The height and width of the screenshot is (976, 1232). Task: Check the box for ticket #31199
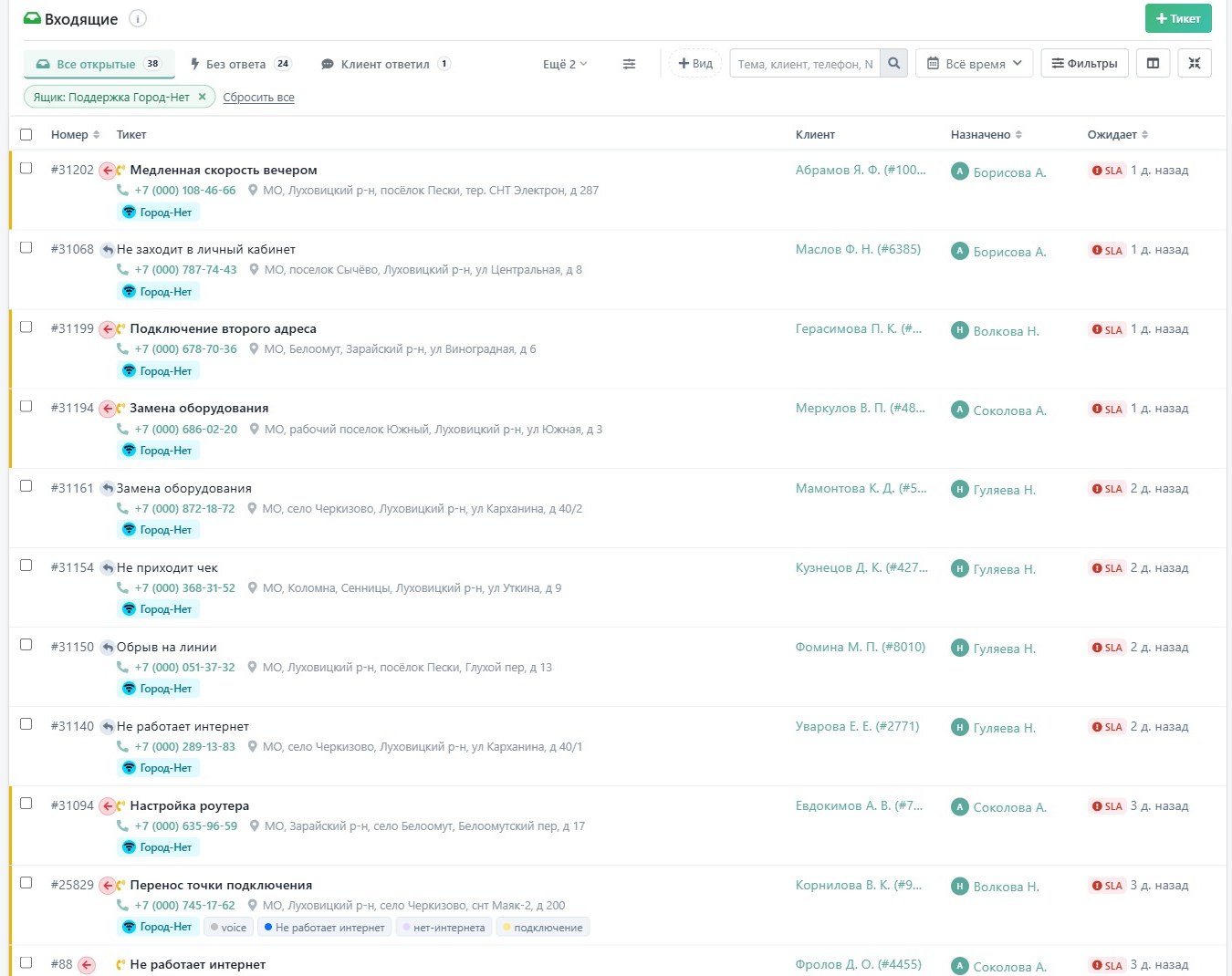tap(26, 327)
